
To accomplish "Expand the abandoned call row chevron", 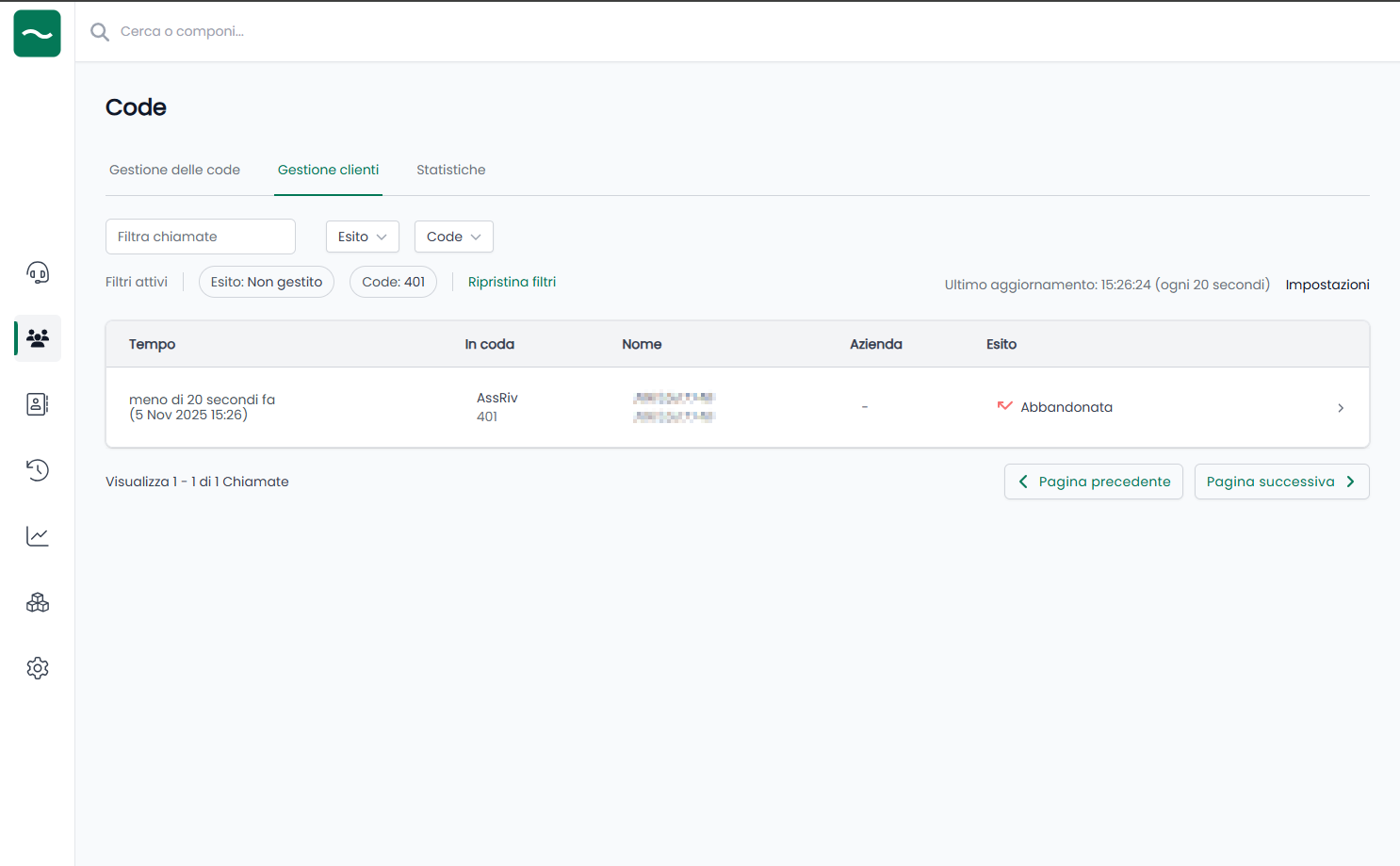I will (x=1340, y=408).
